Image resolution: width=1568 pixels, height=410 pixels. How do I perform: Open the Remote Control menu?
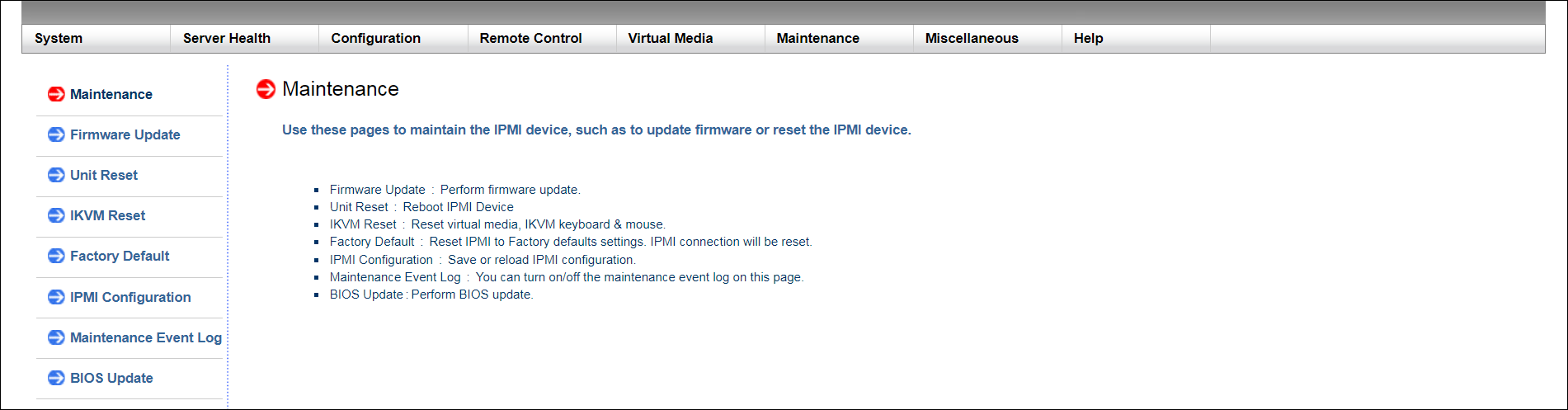click(531, 38)
